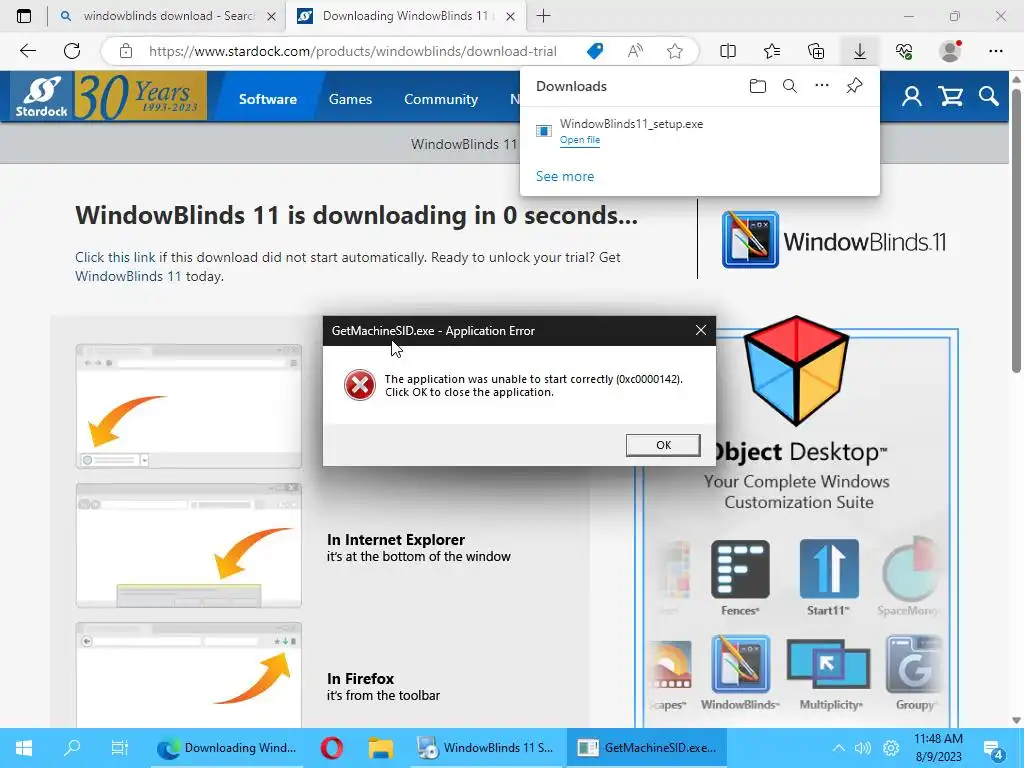Click the page vertical scrollbar thumb
The height and width of the screenshot is (768, 1024).
click(x=1016, y=229)
